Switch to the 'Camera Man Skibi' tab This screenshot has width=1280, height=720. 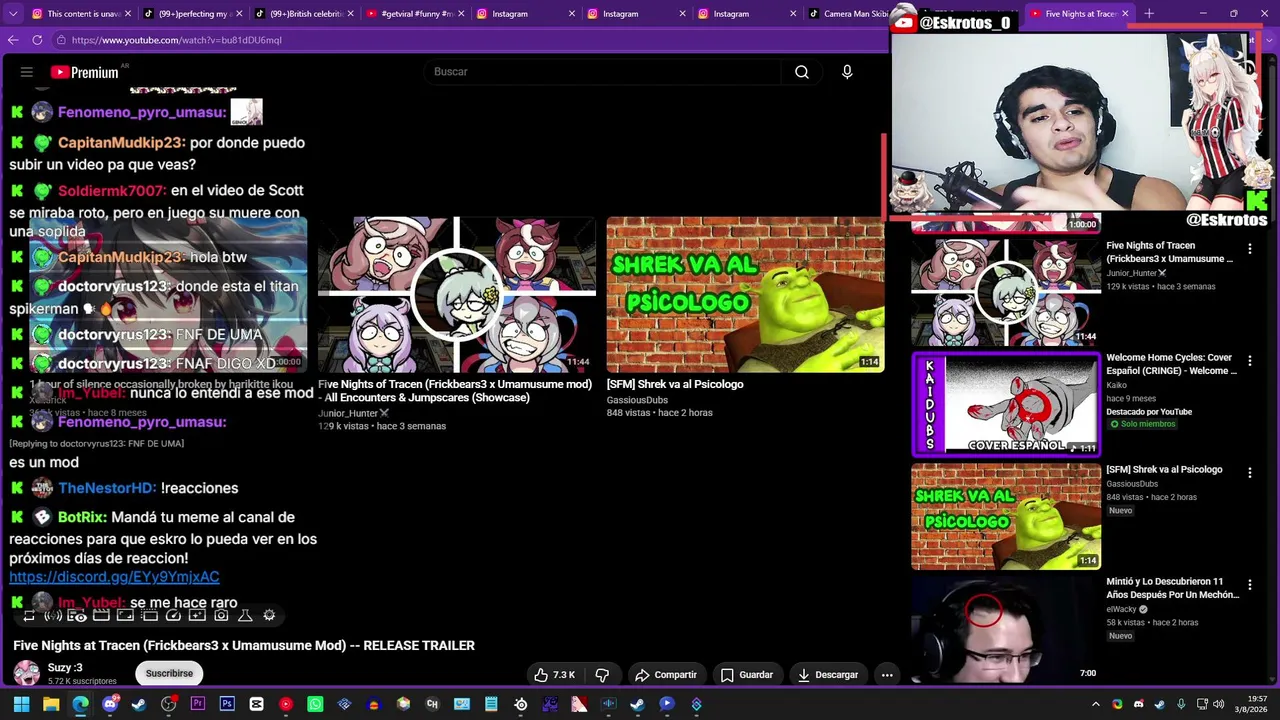pyautogui.click(x=848, y=14)
